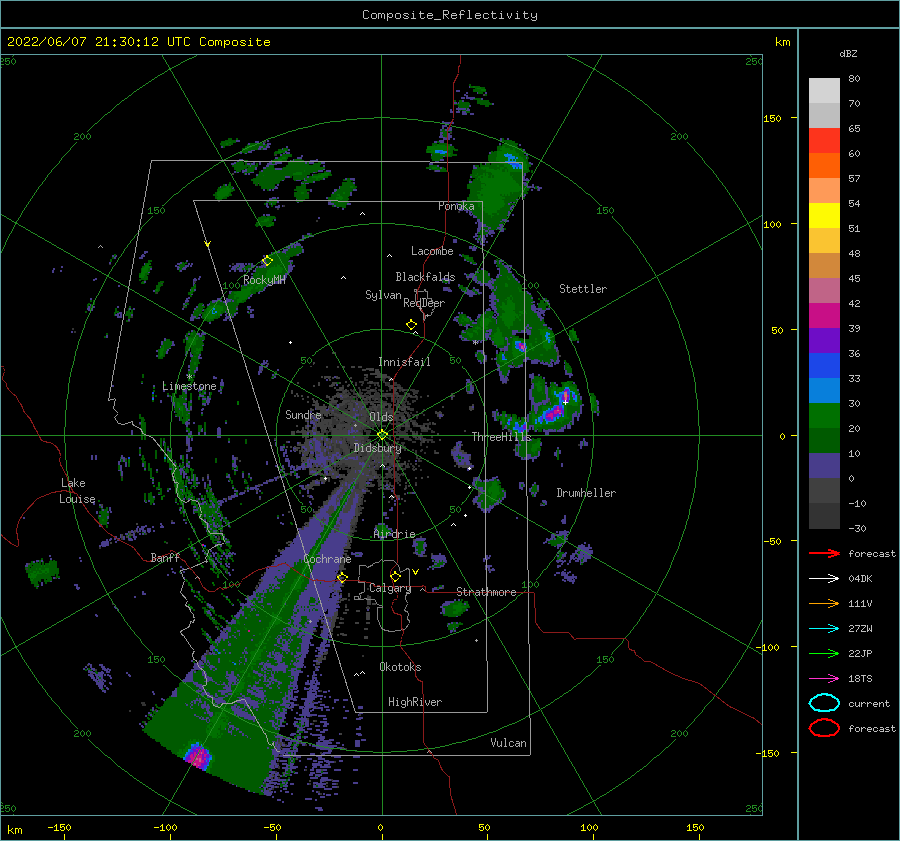Select the light grey 80 dBZ swatch

pos(824,91)
